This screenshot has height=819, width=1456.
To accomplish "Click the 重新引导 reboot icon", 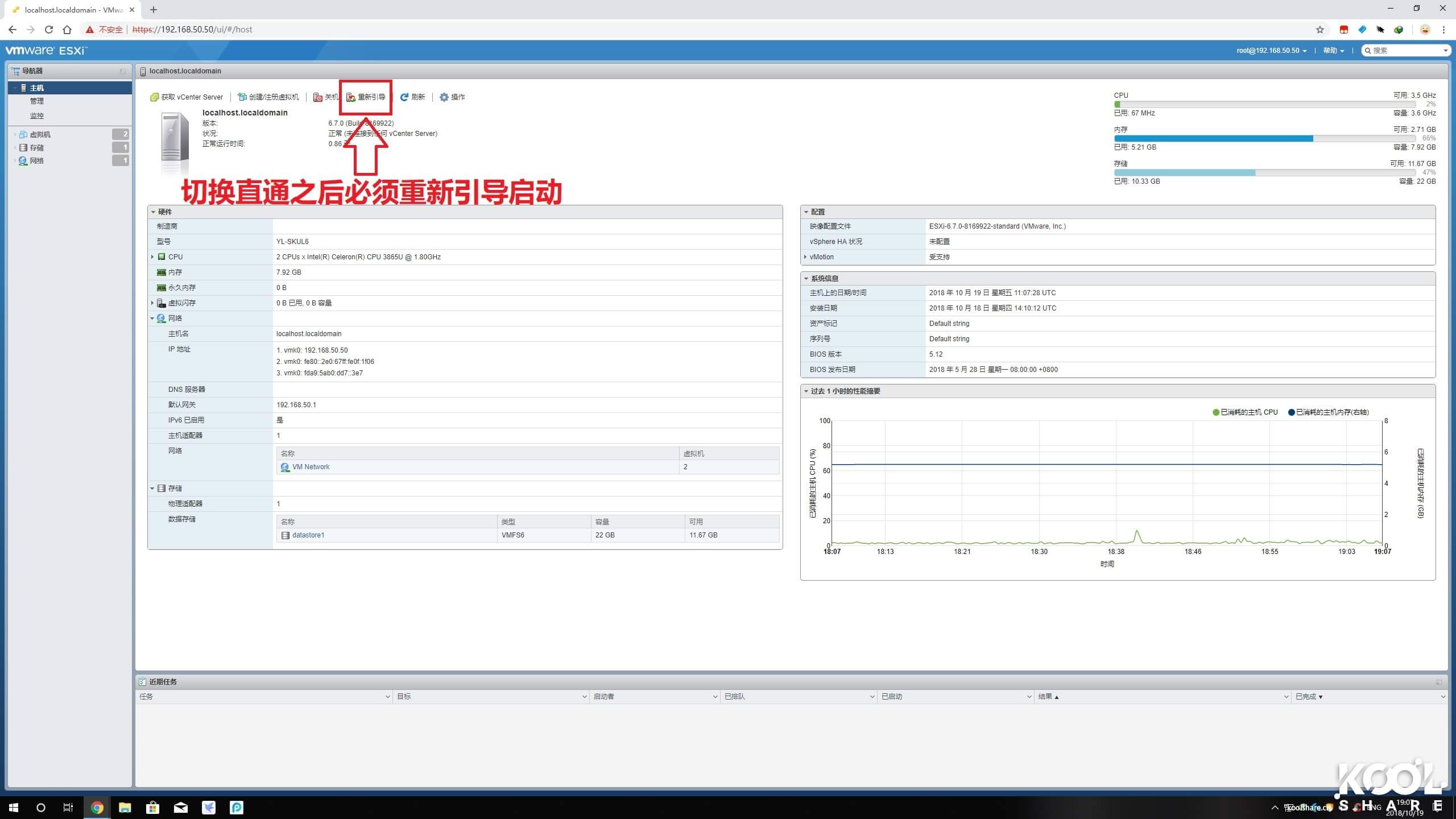I will coord(350,97).
